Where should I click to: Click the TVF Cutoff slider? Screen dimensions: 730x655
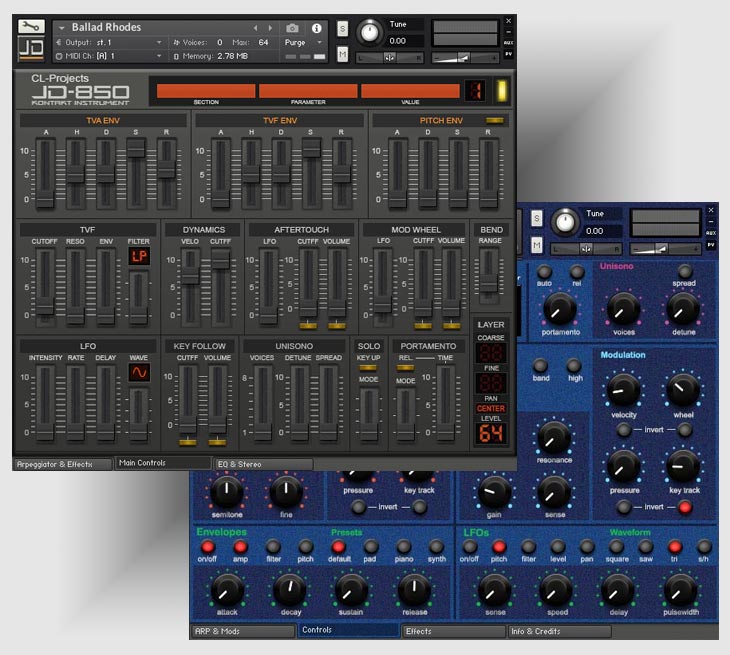point(45,288)
